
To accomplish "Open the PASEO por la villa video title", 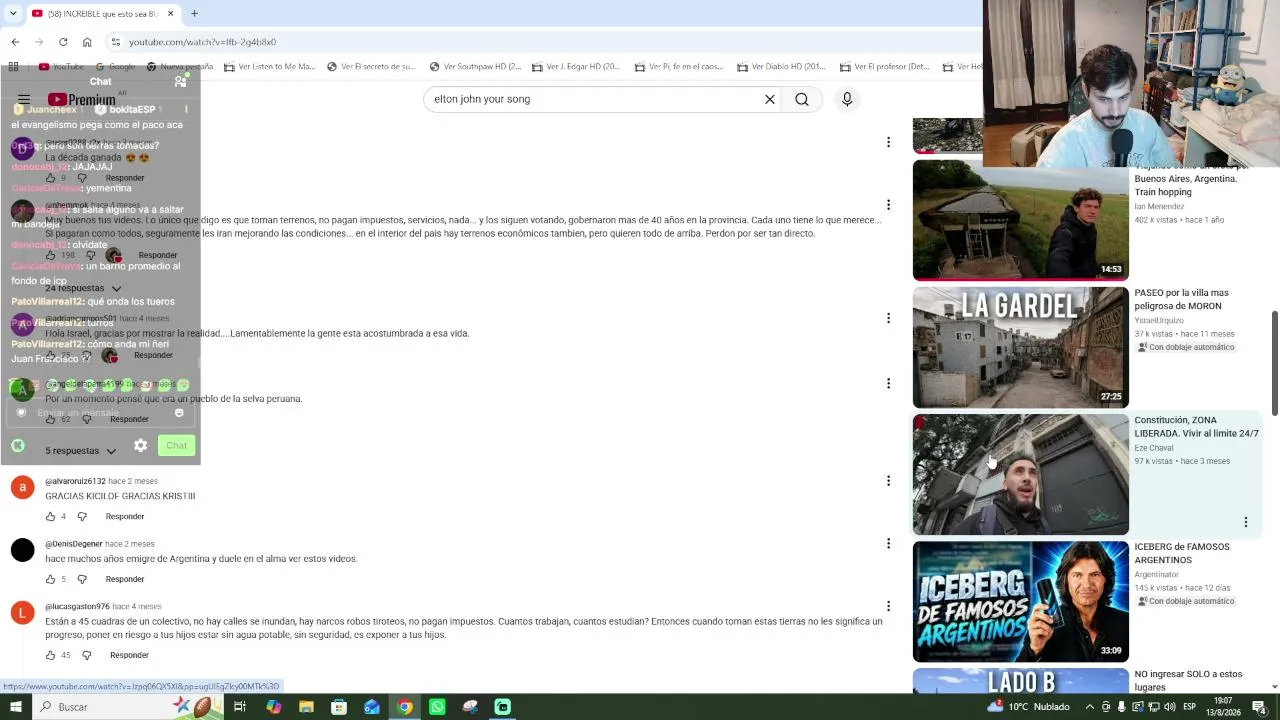I will click(x=1181, y=300).
